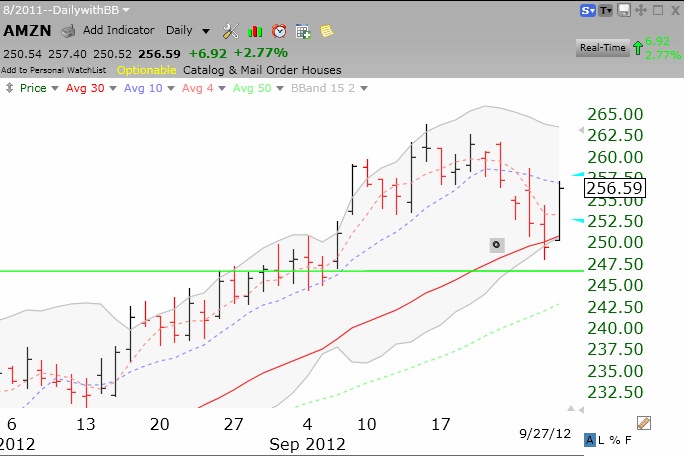Image resolution: width=684 pixels, height=457 pixels.
Task: Click the upper cyan marker on price axis
Action: click(x=578, y=174)
